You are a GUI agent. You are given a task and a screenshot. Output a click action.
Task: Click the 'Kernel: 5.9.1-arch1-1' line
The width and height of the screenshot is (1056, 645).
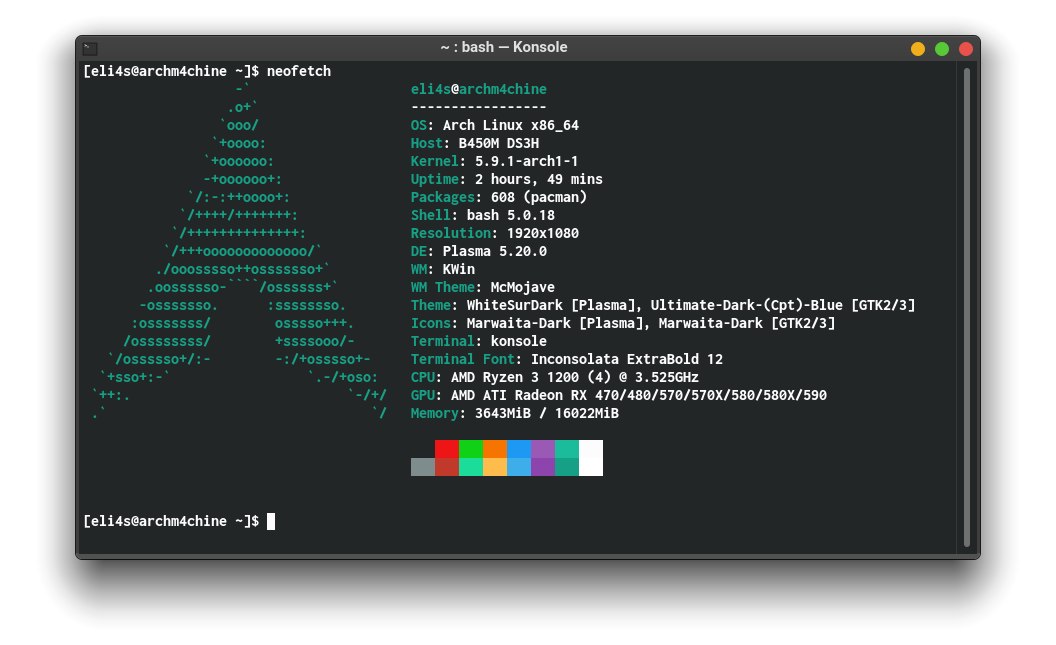494,161
